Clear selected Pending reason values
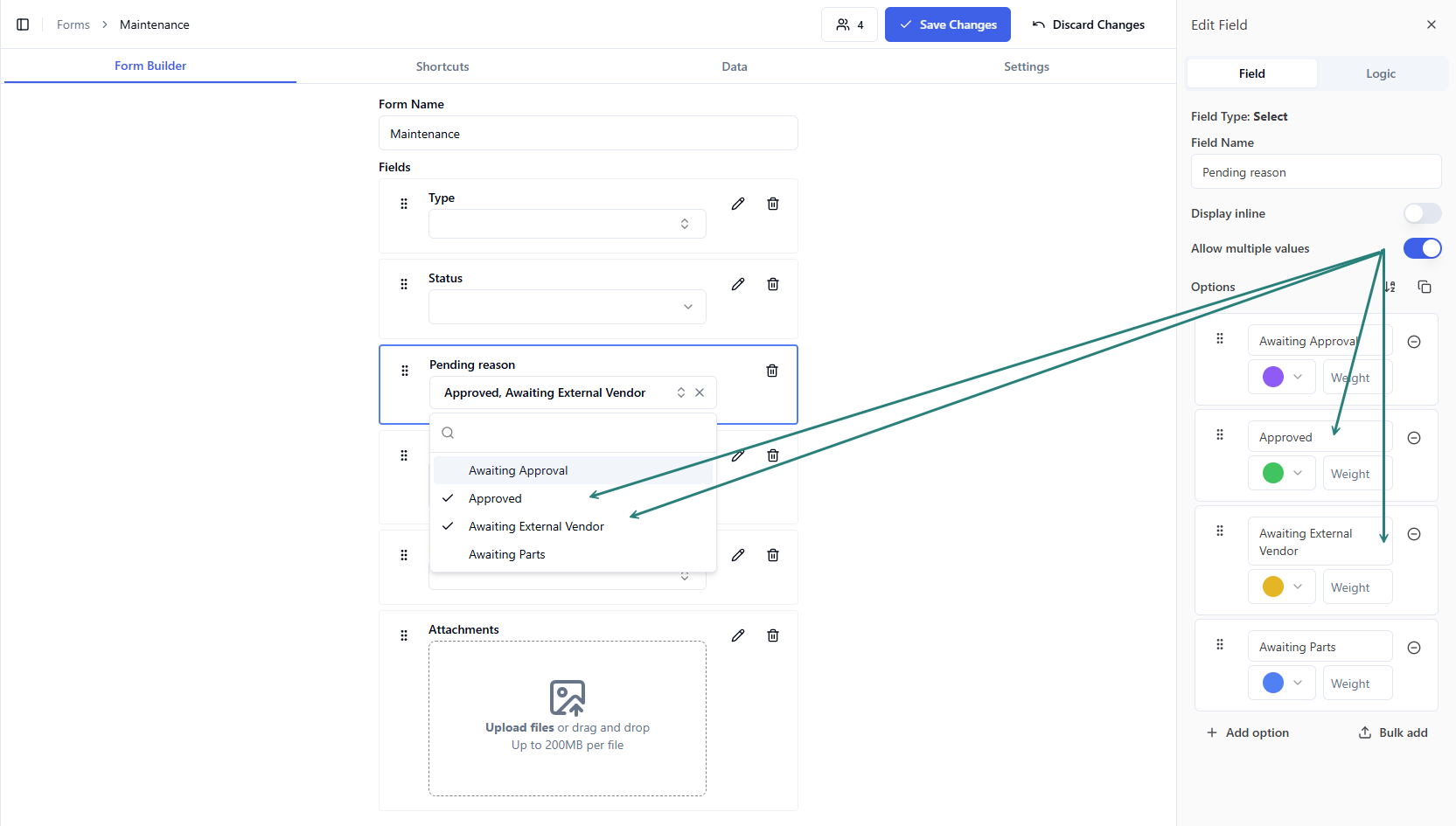Image resolution: width=1456 pixels, height=826 pixels. (700, 392)
